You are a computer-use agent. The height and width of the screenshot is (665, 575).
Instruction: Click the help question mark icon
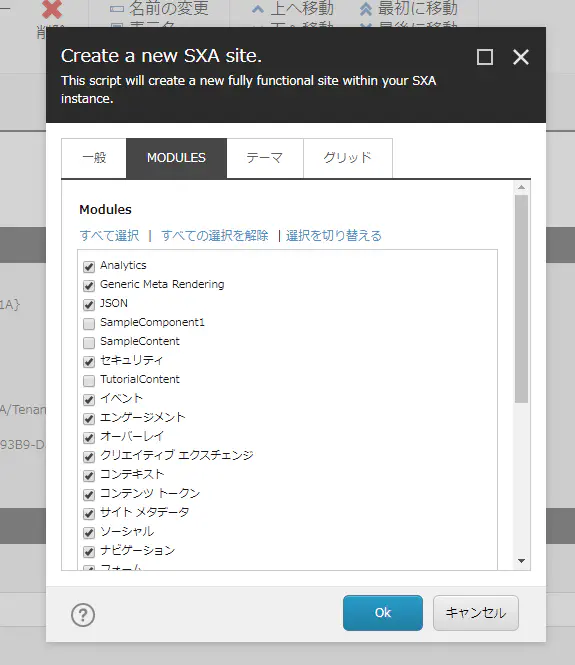(83, 615)
